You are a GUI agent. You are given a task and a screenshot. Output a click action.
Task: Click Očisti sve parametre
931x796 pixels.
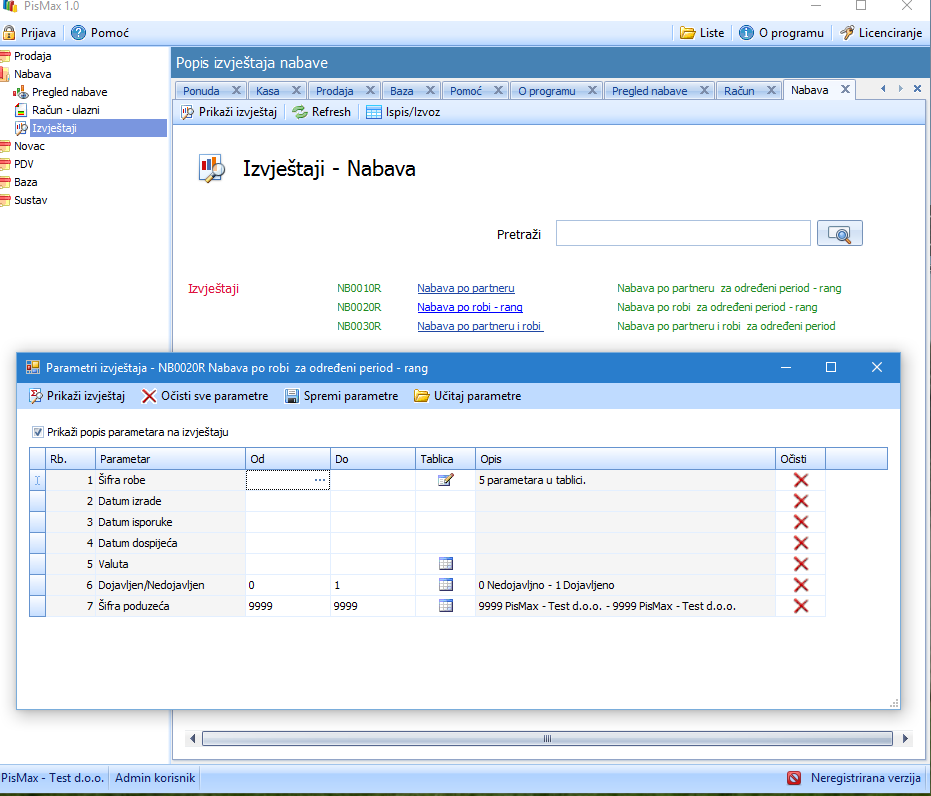[205, 396]
